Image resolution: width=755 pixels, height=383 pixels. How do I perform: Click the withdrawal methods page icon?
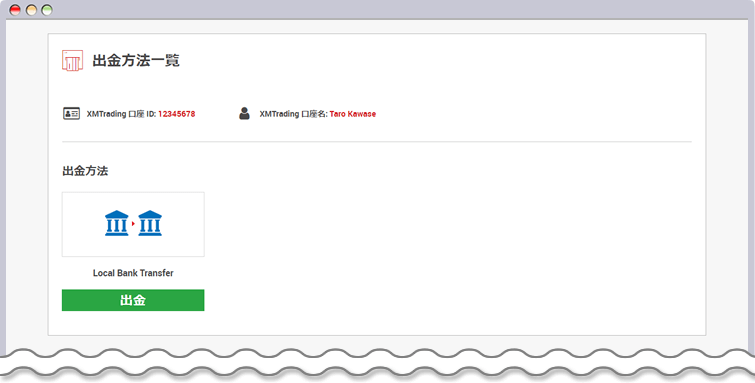click(72, 61)
